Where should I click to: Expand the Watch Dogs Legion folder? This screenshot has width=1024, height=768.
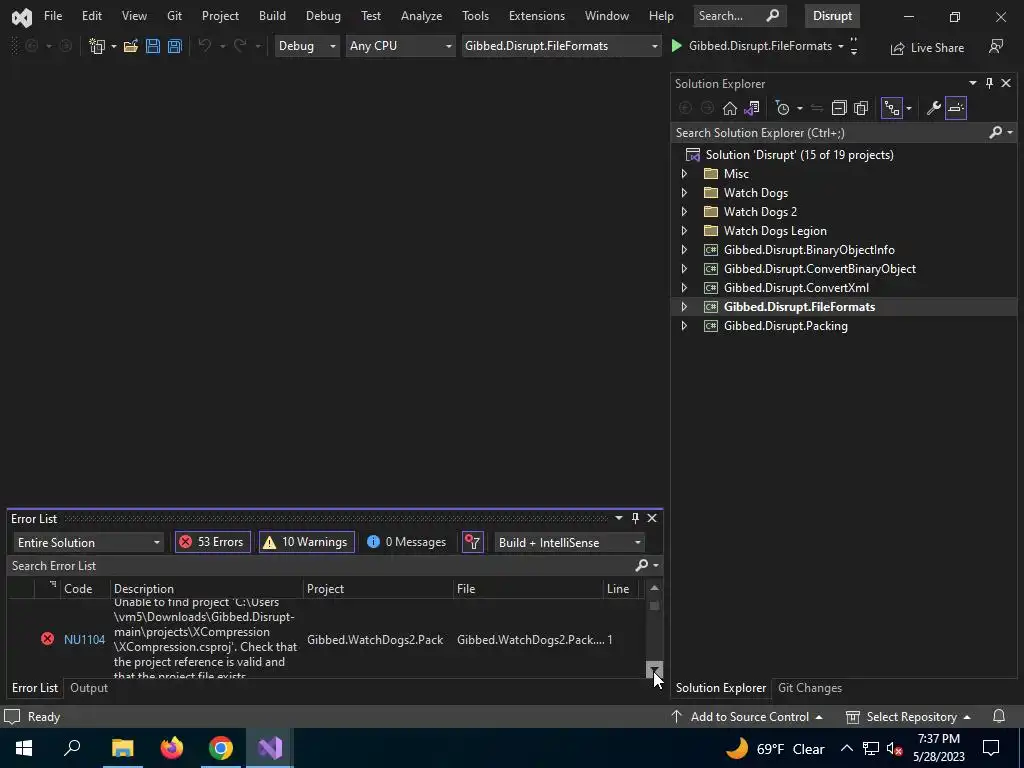click(684, 231)
